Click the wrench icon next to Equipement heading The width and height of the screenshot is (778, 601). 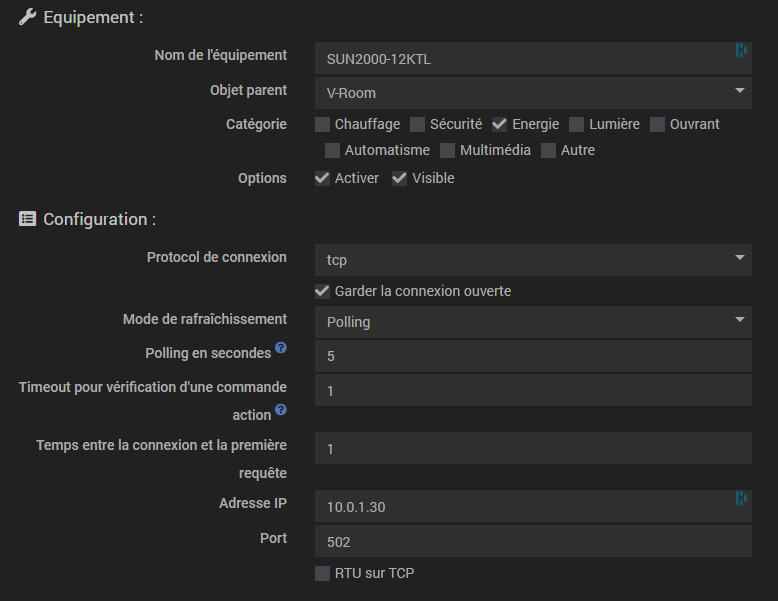pyautogui.click(x=27, y=17)
